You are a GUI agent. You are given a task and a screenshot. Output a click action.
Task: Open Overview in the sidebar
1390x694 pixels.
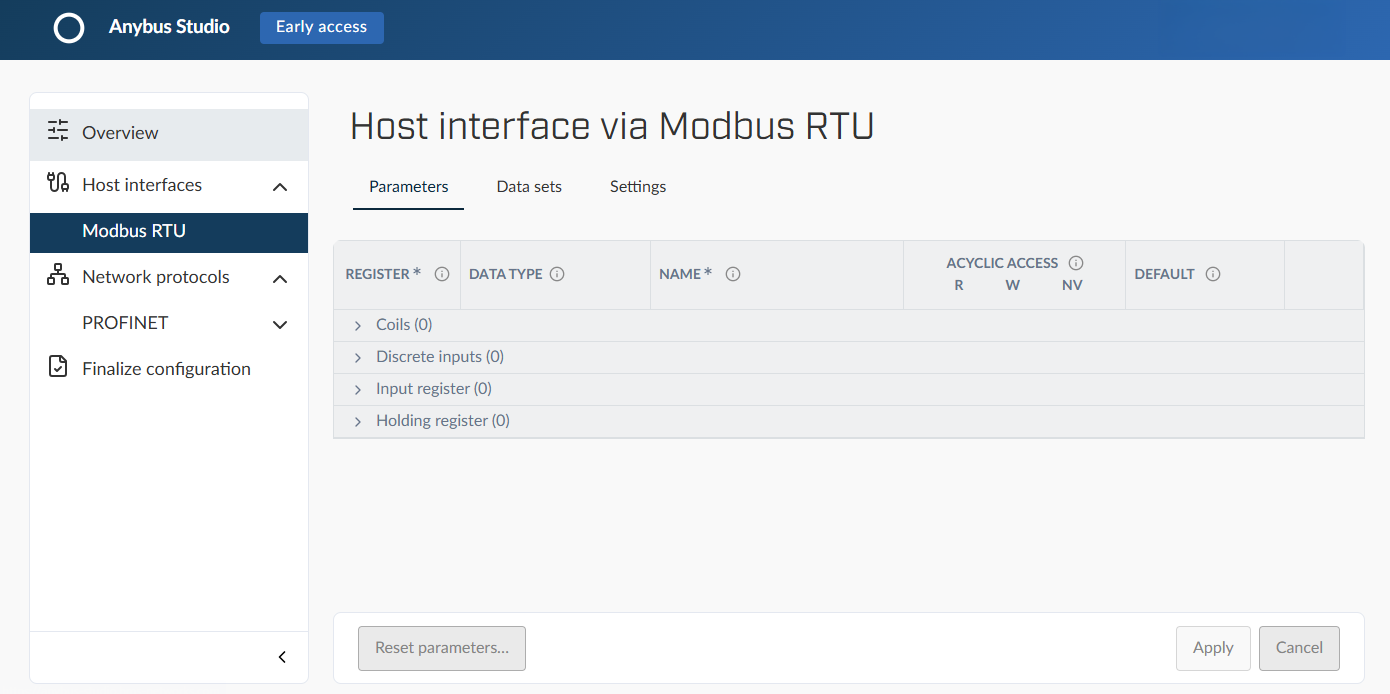169,133
